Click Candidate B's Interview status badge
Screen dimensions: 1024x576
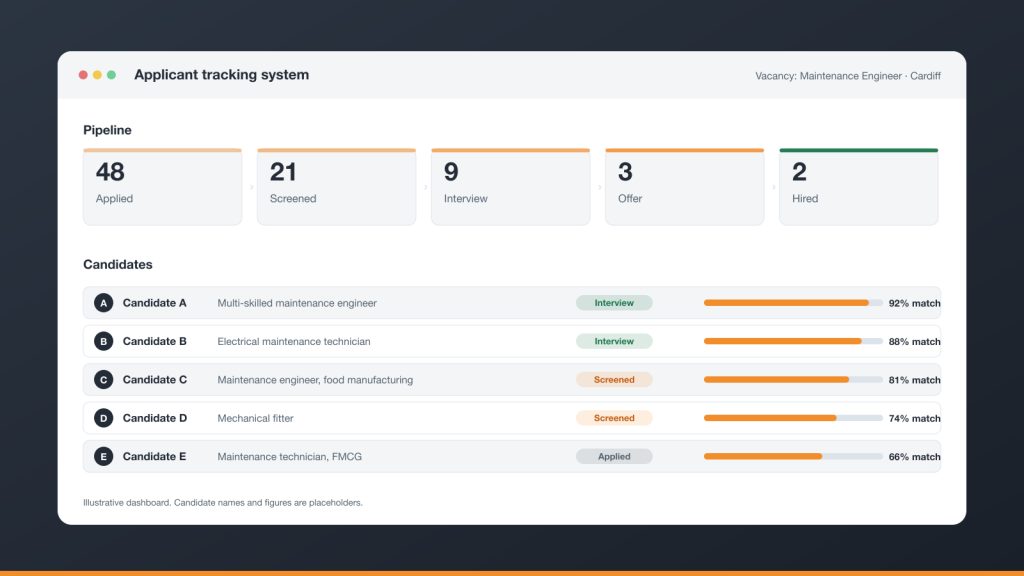[x=614, y=341]
